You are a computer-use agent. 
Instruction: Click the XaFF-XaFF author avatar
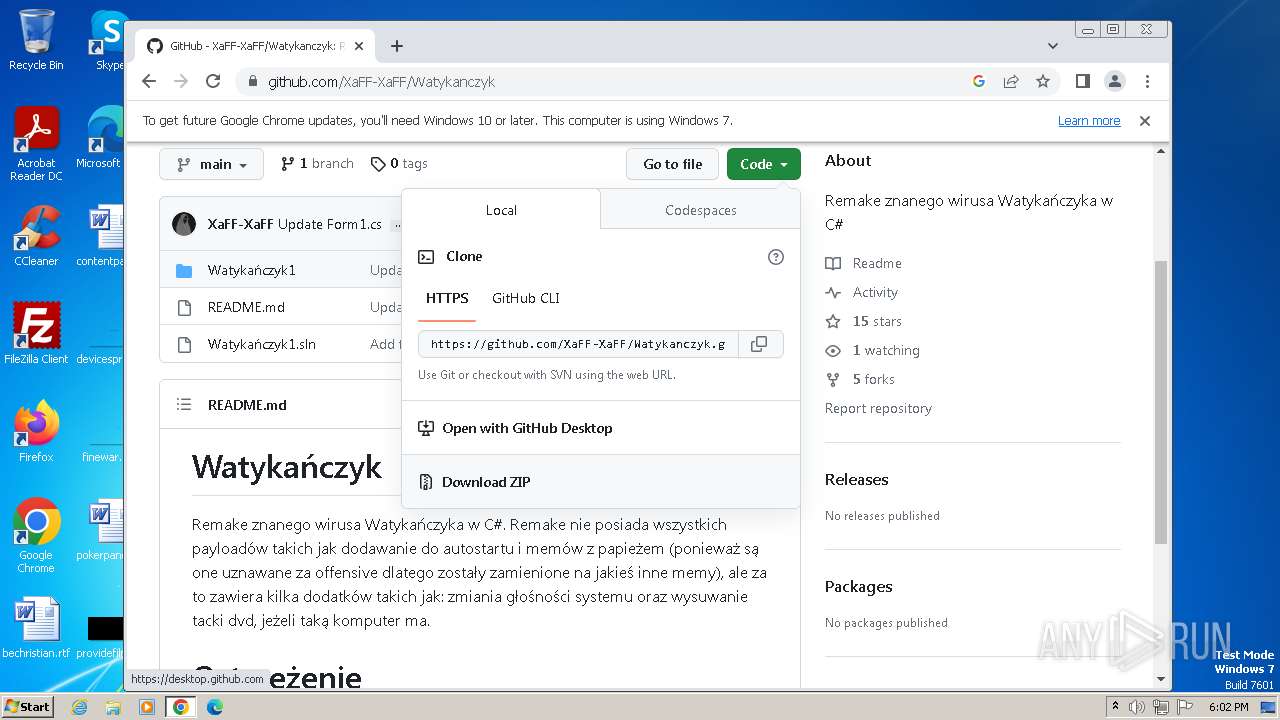coord(184,224)
